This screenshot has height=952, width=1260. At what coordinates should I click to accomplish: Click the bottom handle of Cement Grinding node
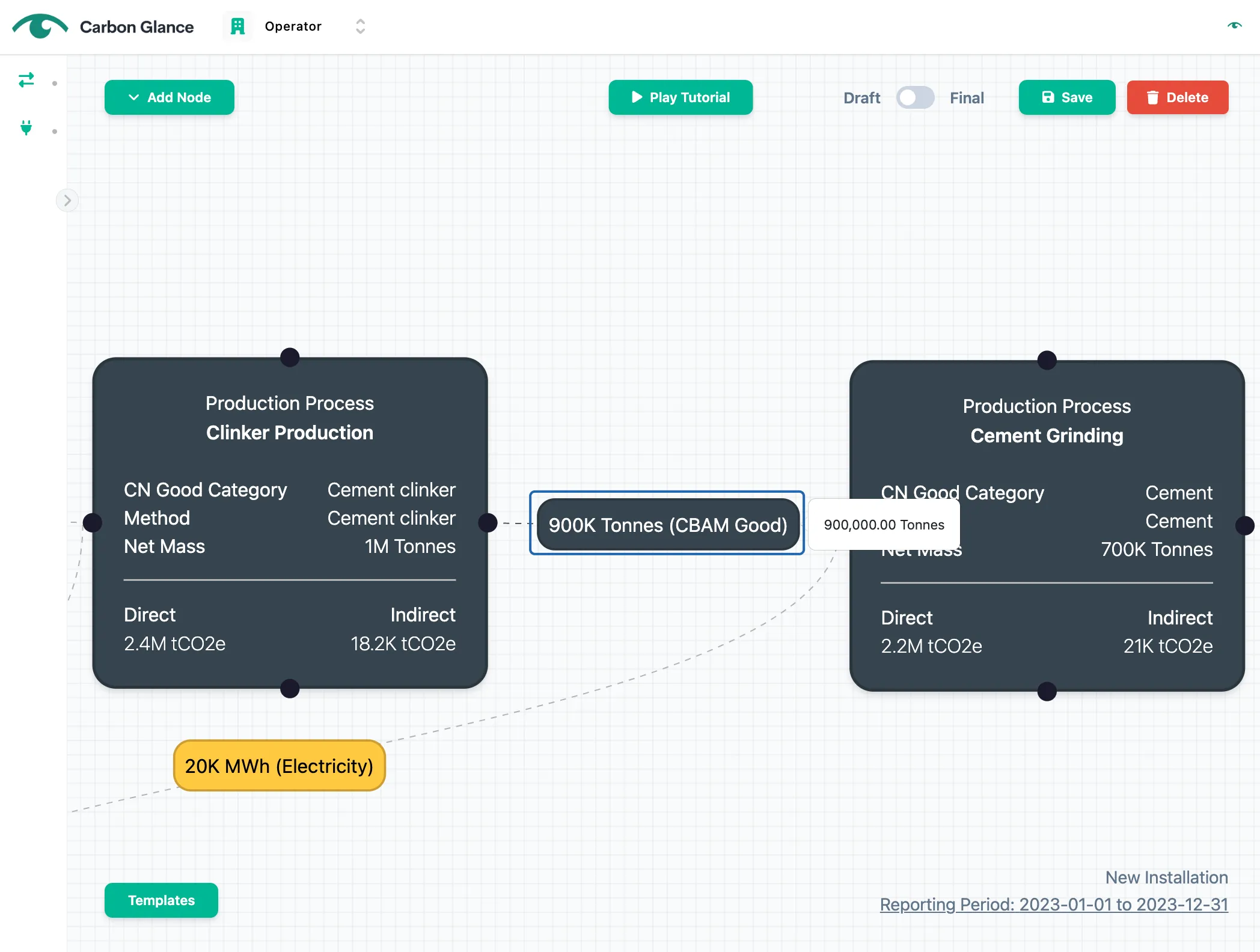click(x=1047, y=692)
